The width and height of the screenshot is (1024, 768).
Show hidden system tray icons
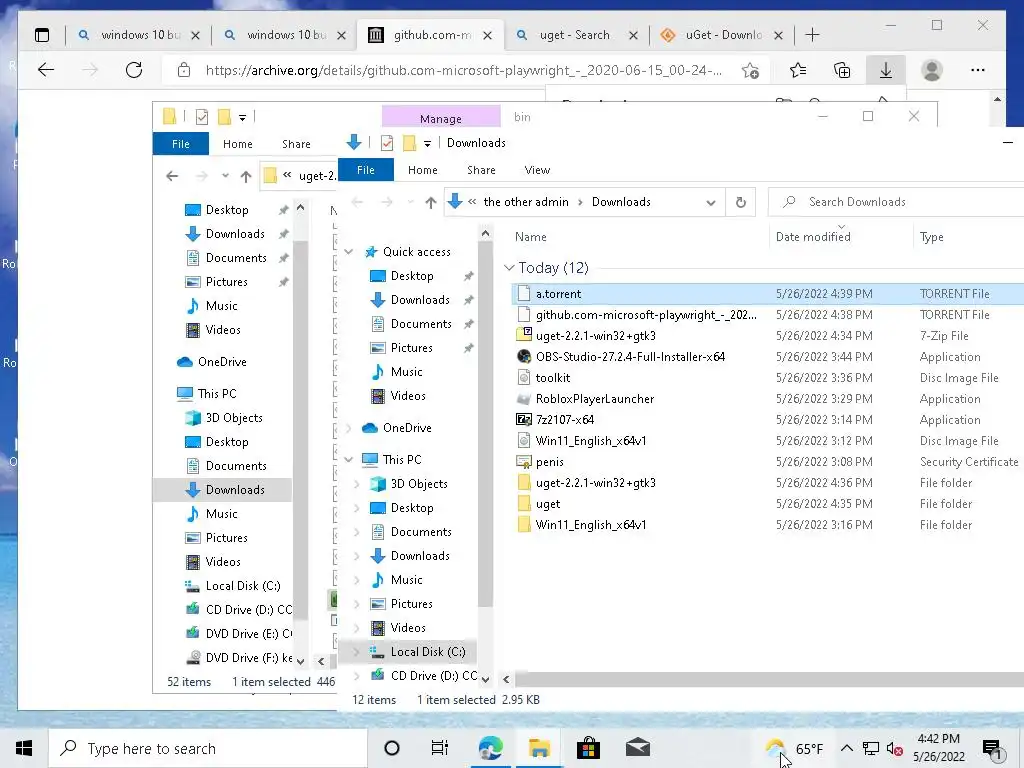846,748
